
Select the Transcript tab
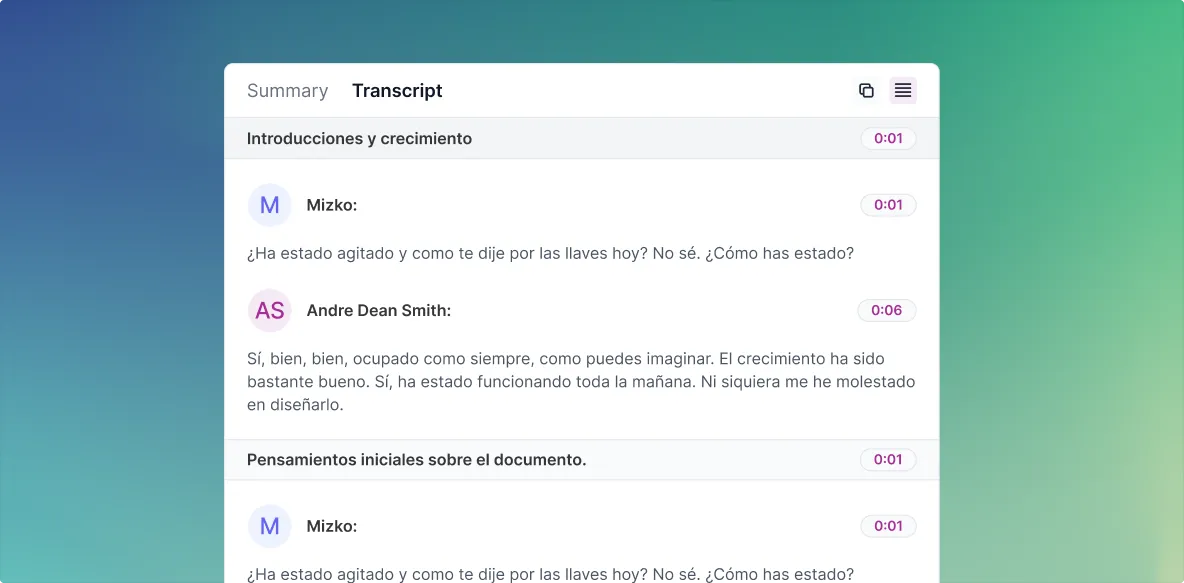(397, 91)
